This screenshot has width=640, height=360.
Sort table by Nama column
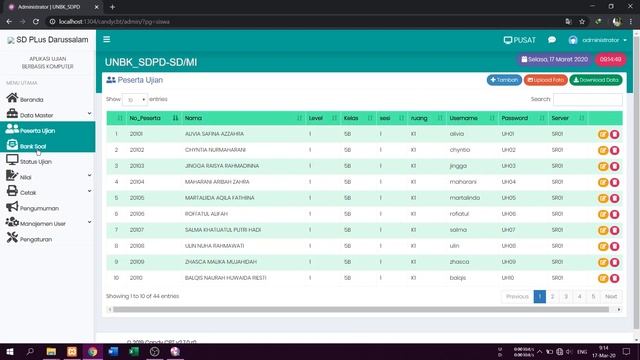point(243,118)
